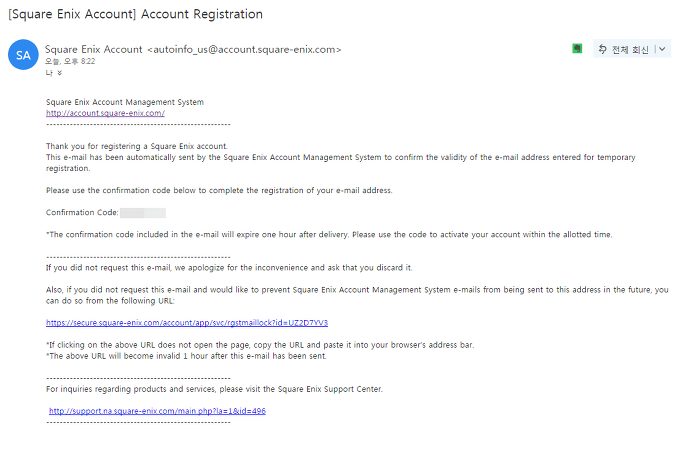The height and width of the screenshot is (450, 683).
Task: Open the account.square-enix.com link
Action: point(105,113)
